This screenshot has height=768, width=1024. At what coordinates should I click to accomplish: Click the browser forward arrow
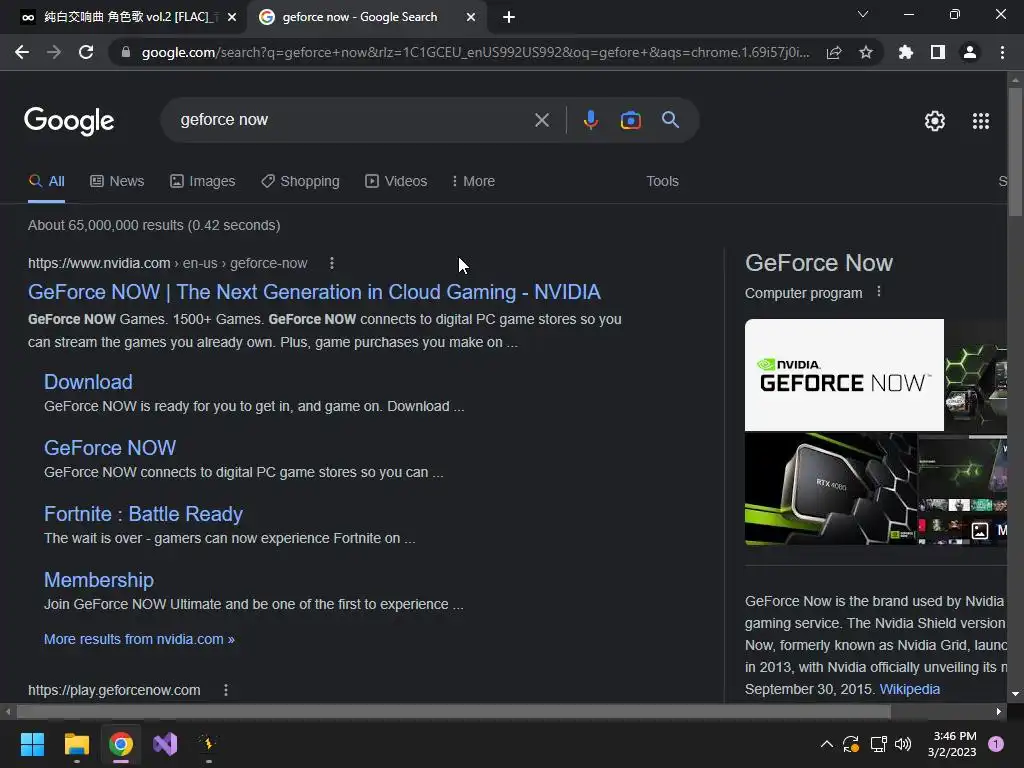tap(54, 52)
